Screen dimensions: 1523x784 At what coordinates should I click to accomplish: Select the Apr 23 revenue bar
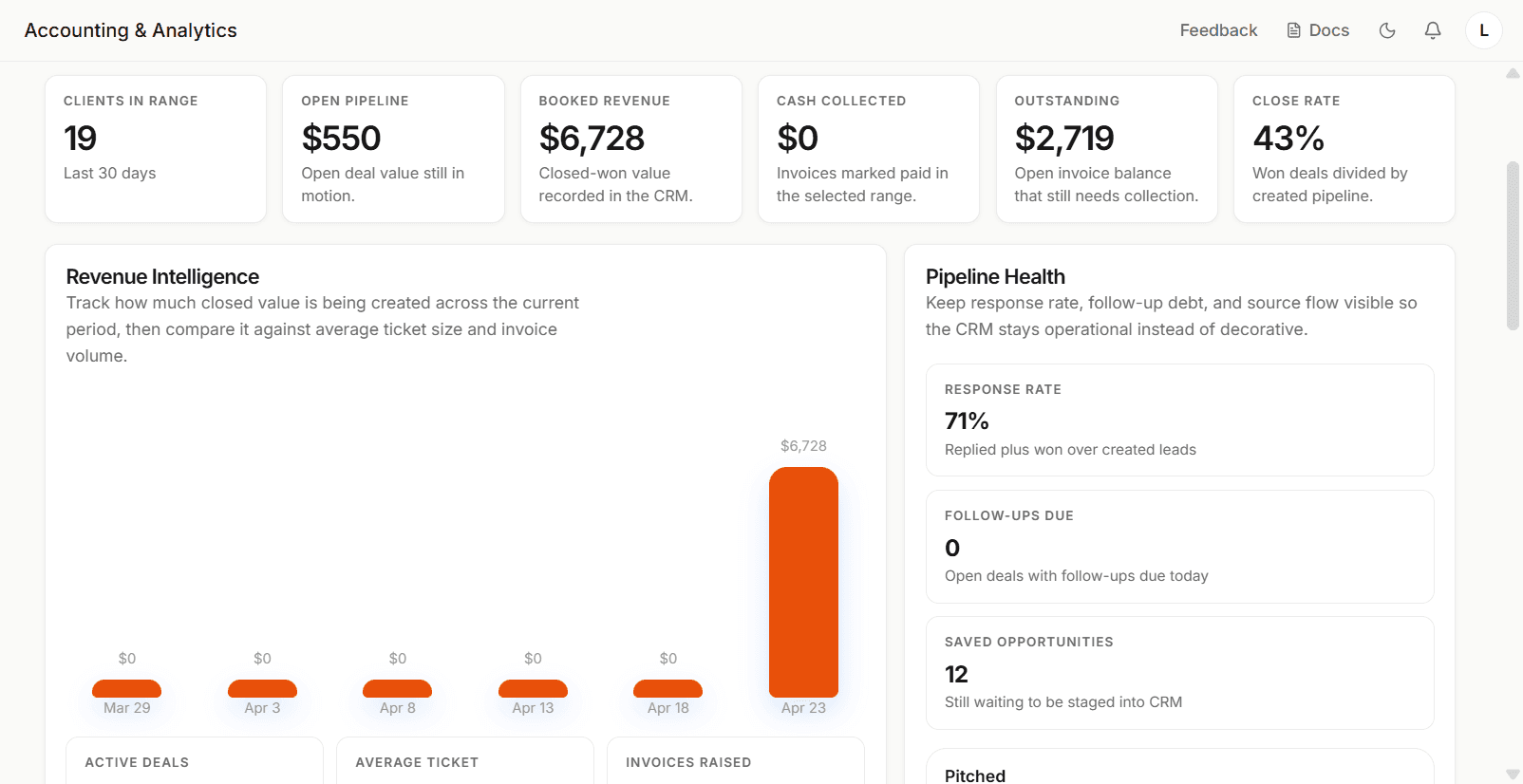tap(803, 582)
